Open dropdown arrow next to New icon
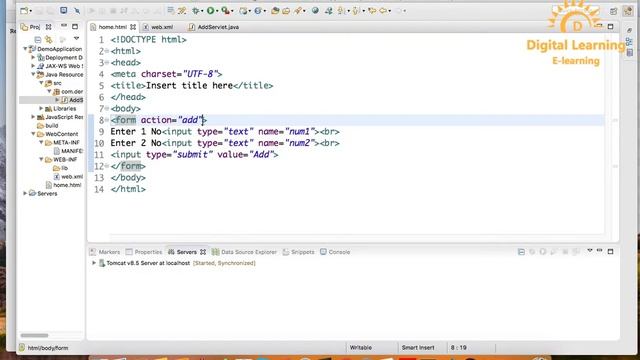 (x=31, y=11)
